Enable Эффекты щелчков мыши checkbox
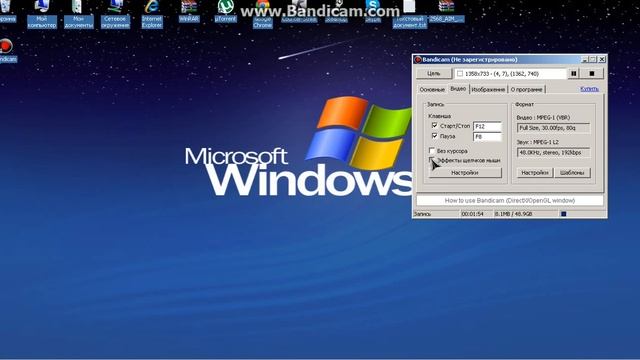Screen dimensions: 640x360 tap(431, 160)
